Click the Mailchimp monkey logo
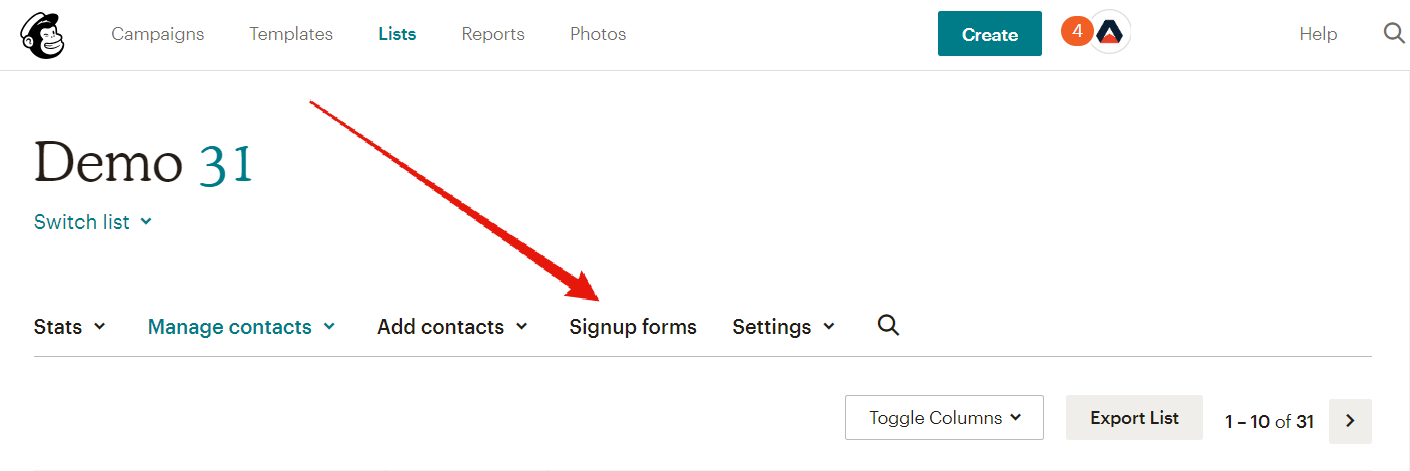 coord(42,34)
